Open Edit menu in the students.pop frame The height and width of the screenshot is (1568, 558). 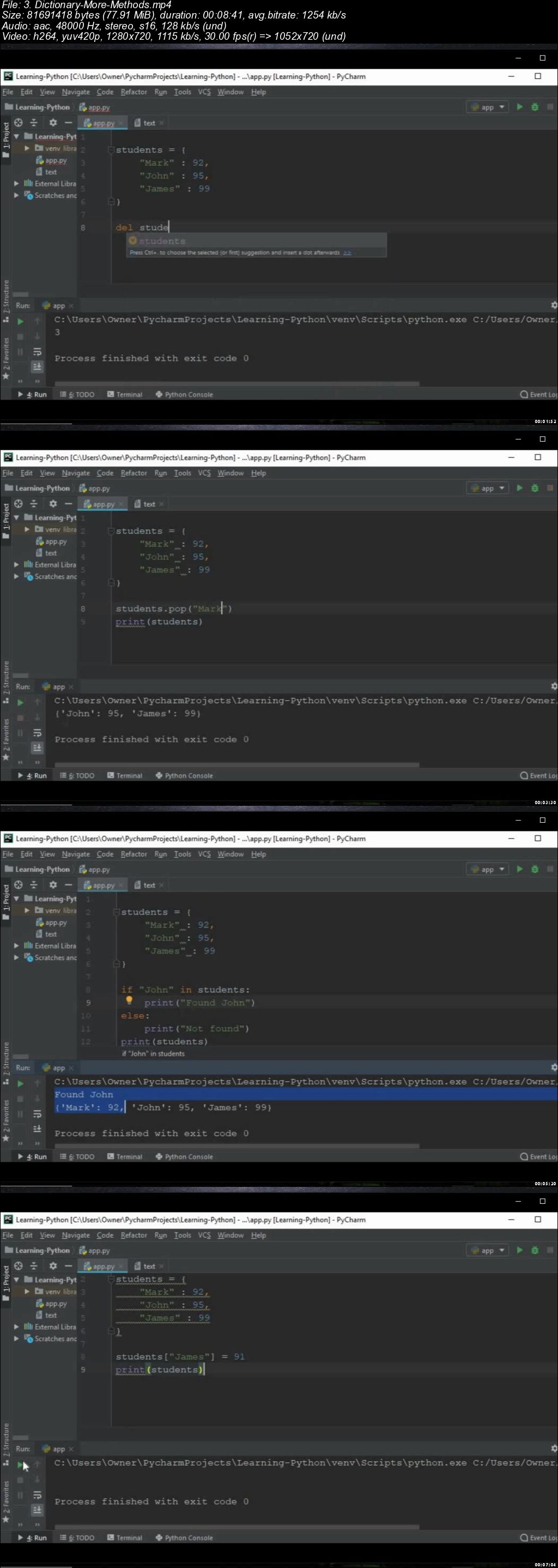click(27, 473)
